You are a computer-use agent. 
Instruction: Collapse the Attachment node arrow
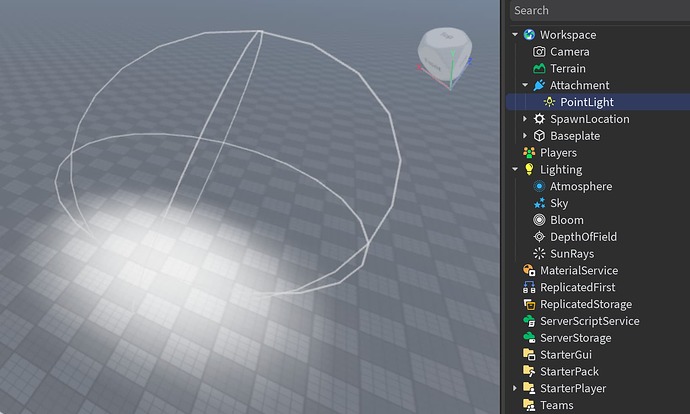coord(525,85)
